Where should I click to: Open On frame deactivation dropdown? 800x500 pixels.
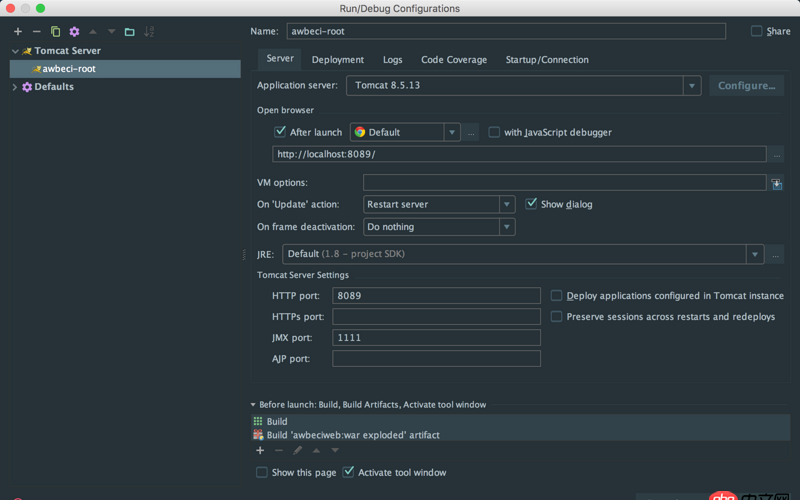point(507,227)
